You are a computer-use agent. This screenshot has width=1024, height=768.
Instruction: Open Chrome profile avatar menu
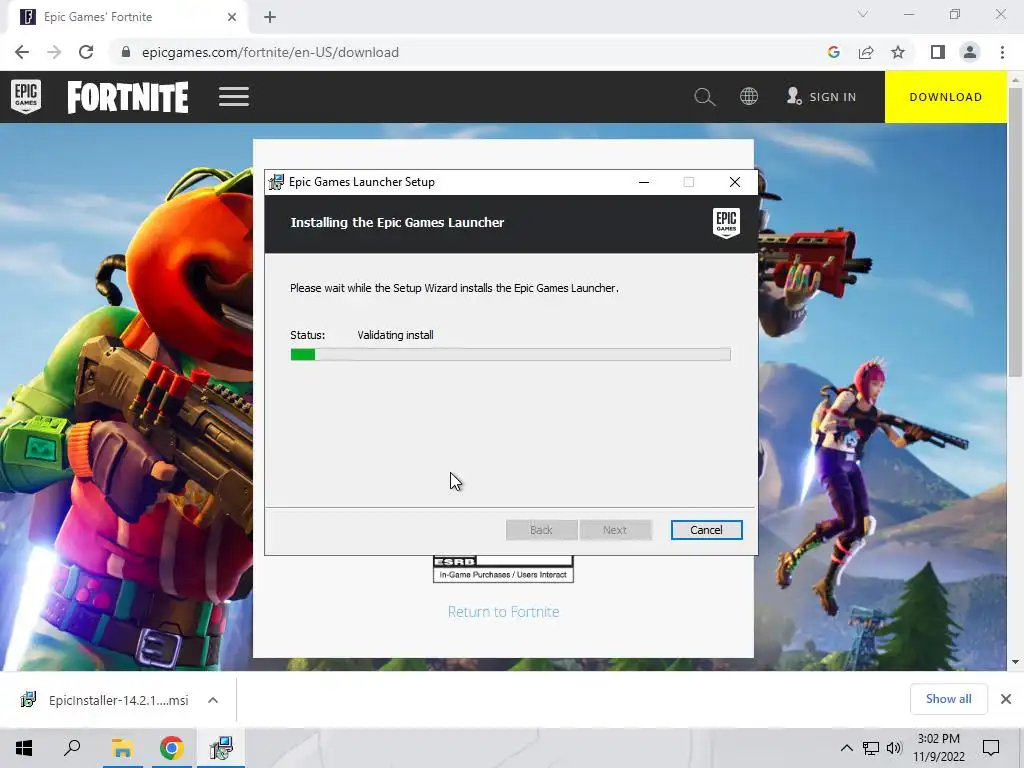pos(970,52)
